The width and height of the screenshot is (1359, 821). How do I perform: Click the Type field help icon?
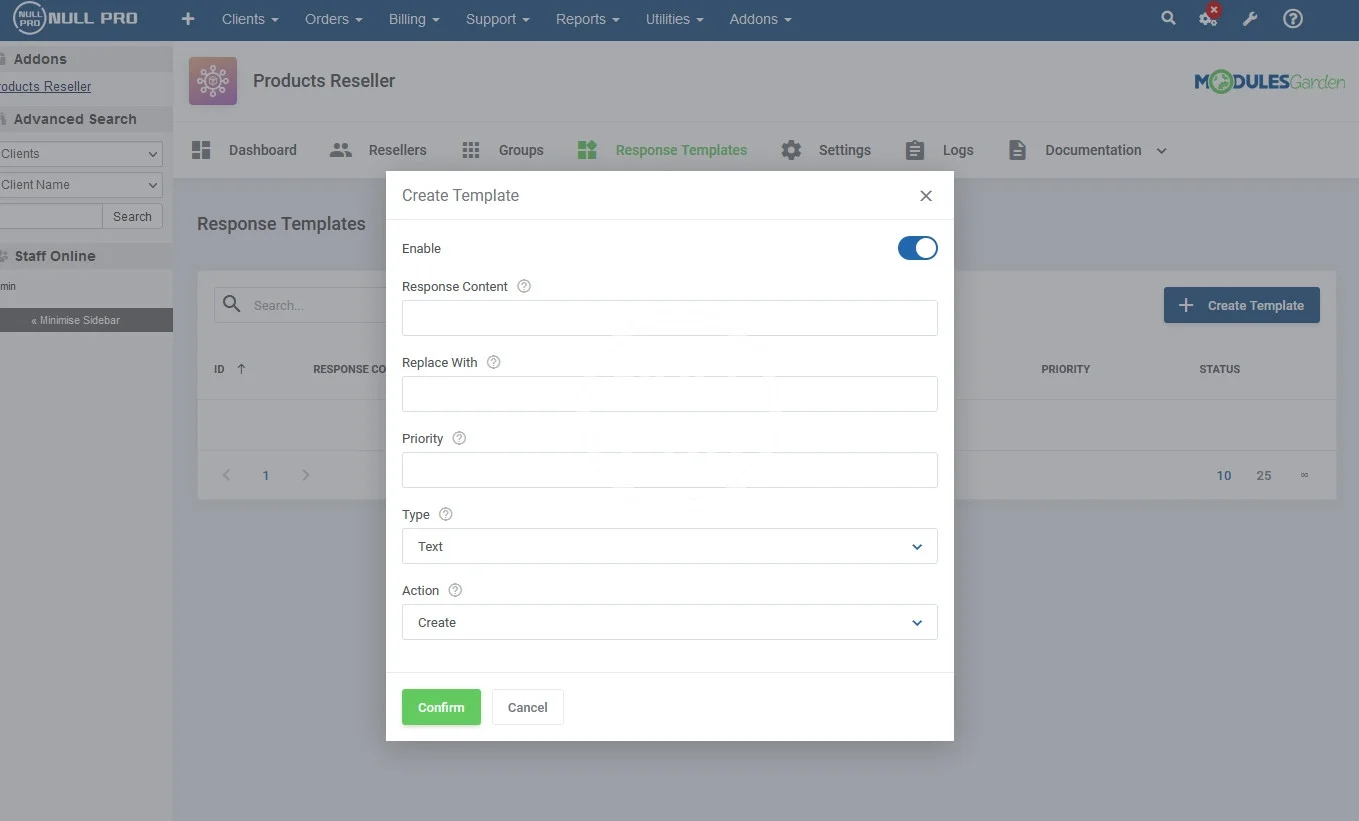446,514
